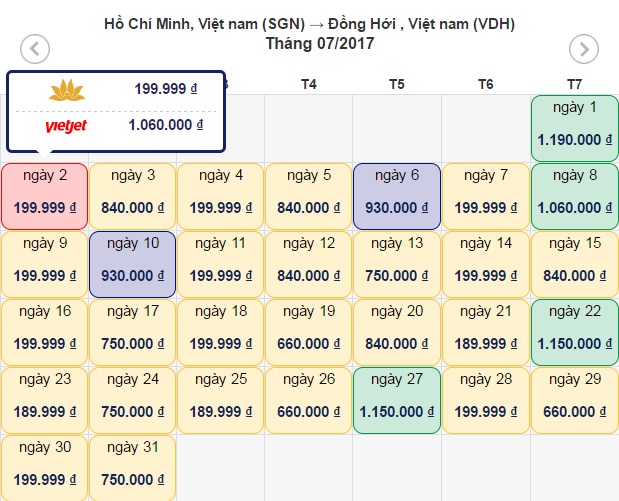Pick ngày 27 green cell 1.150.000 đ
The height and width of the screenshot is (501, 619).
pos(397,397)
